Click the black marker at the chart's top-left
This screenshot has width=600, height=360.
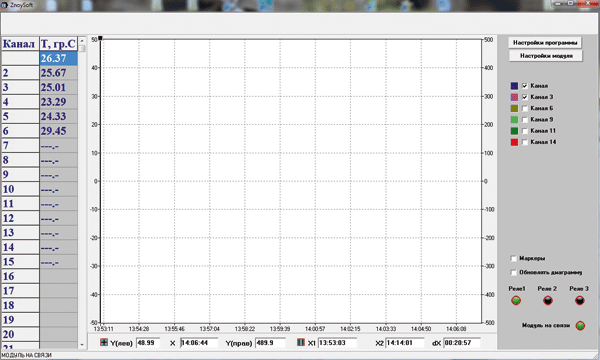click(x=100, y=38)
